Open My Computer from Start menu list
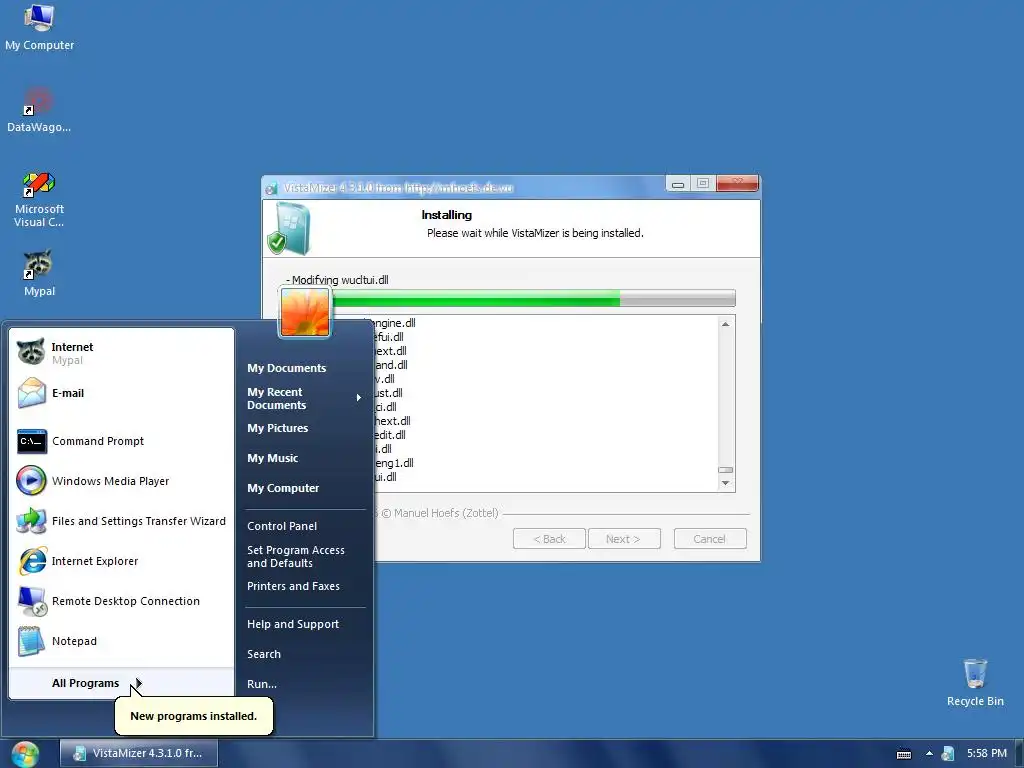This screenshot has height=768, width=1024. [283, 488]
